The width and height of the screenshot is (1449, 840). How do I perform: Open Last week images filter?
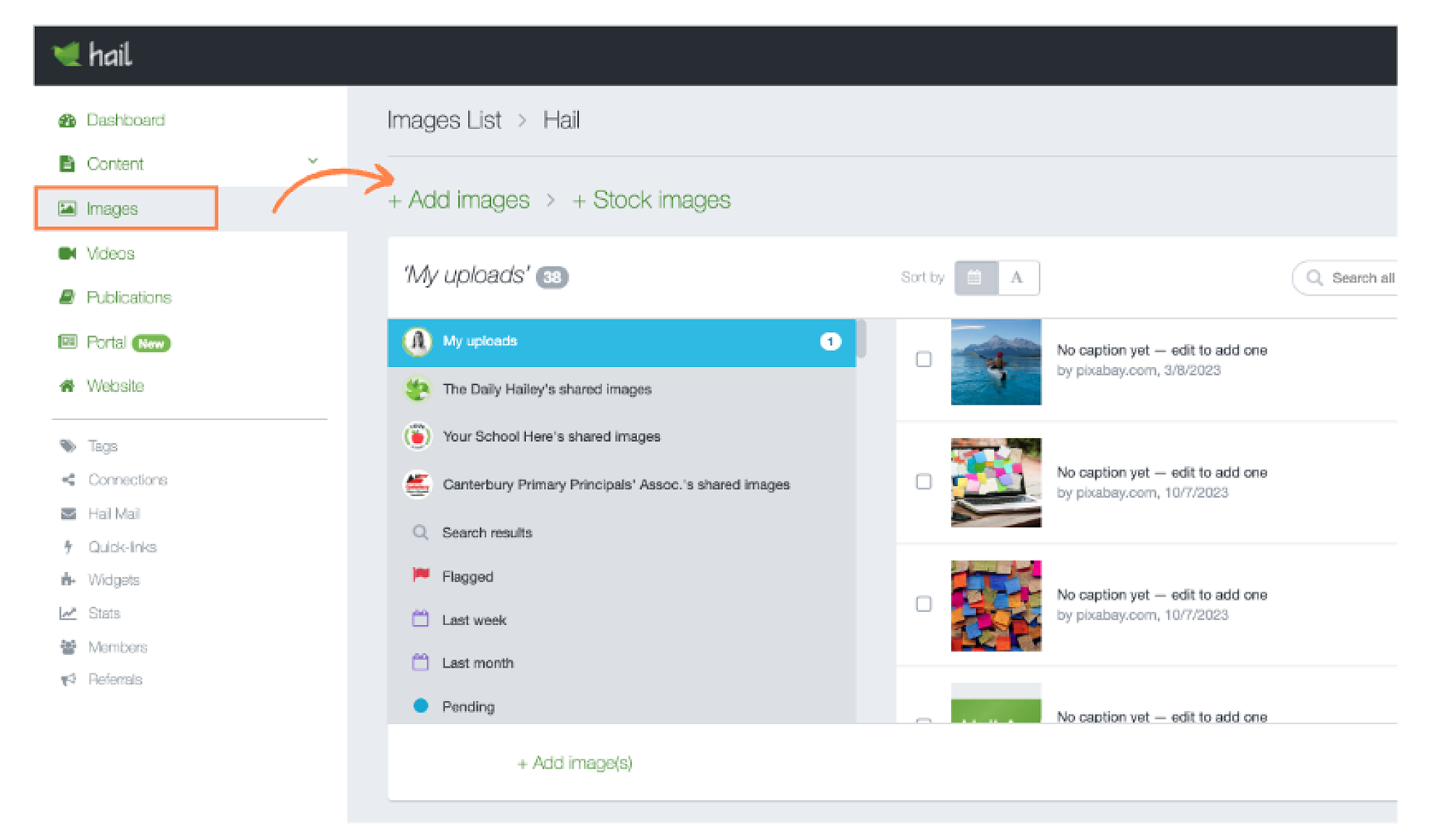tap(474, 620)
